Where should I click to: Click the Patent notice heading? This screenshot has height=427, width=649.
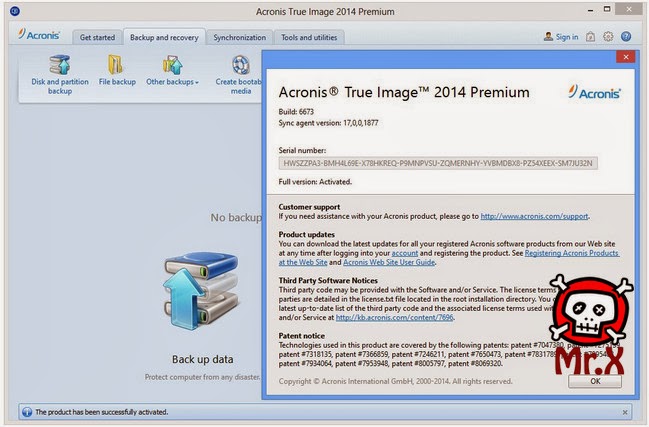point(301,336)
